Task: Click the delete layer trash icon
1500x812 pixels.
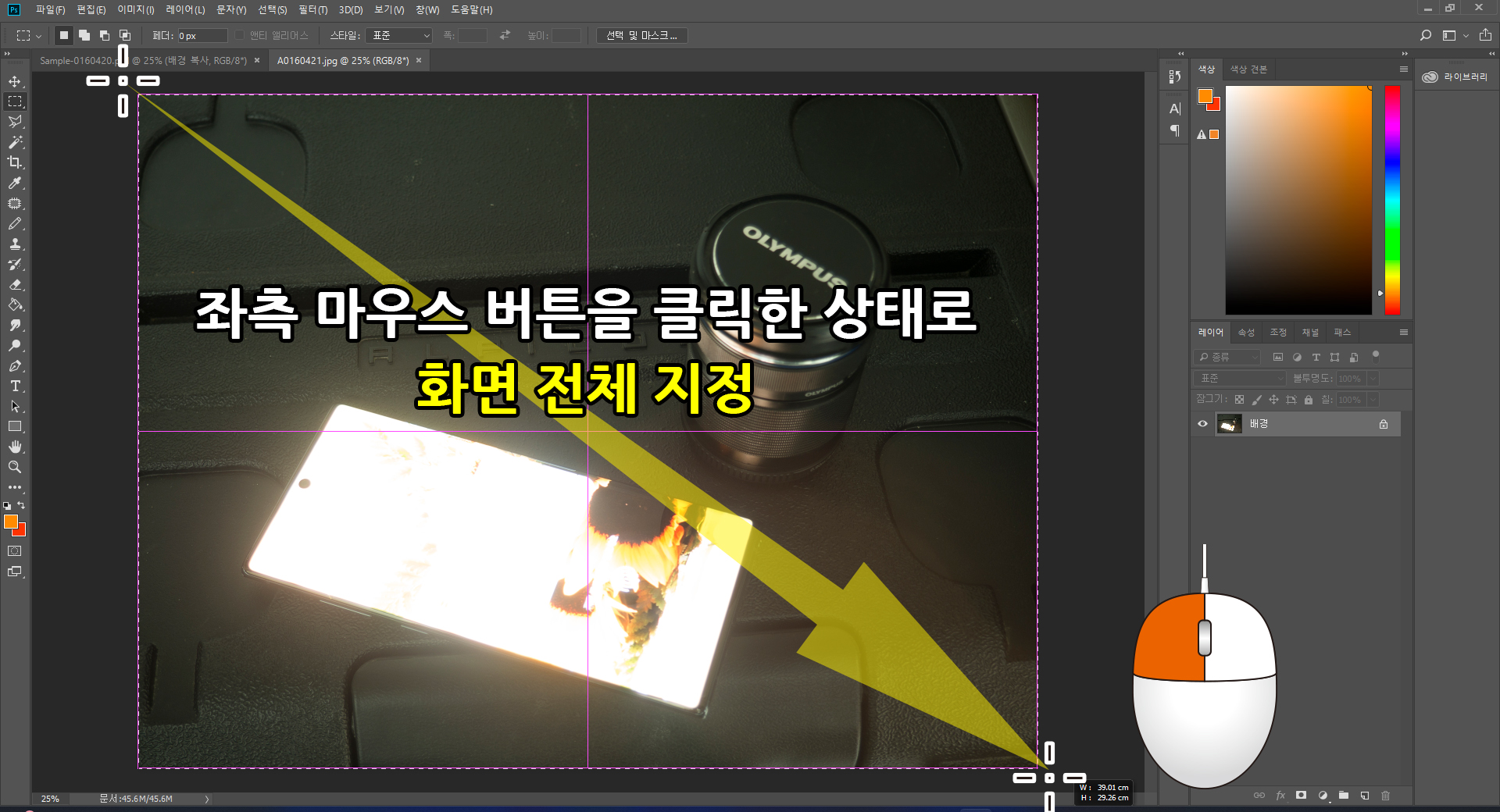Action: [x=1386, y=796]
